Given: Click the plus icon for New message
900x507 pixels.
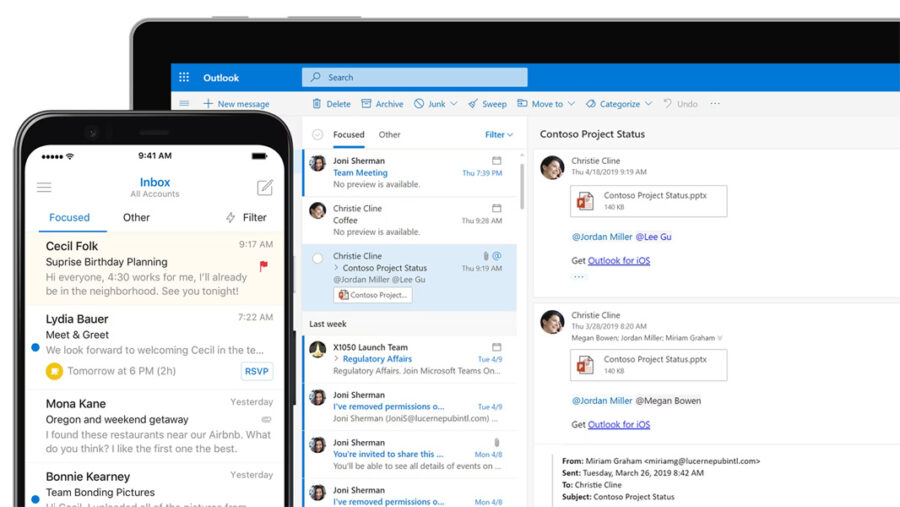Looking at the screenshot, I should click(208, 103).
